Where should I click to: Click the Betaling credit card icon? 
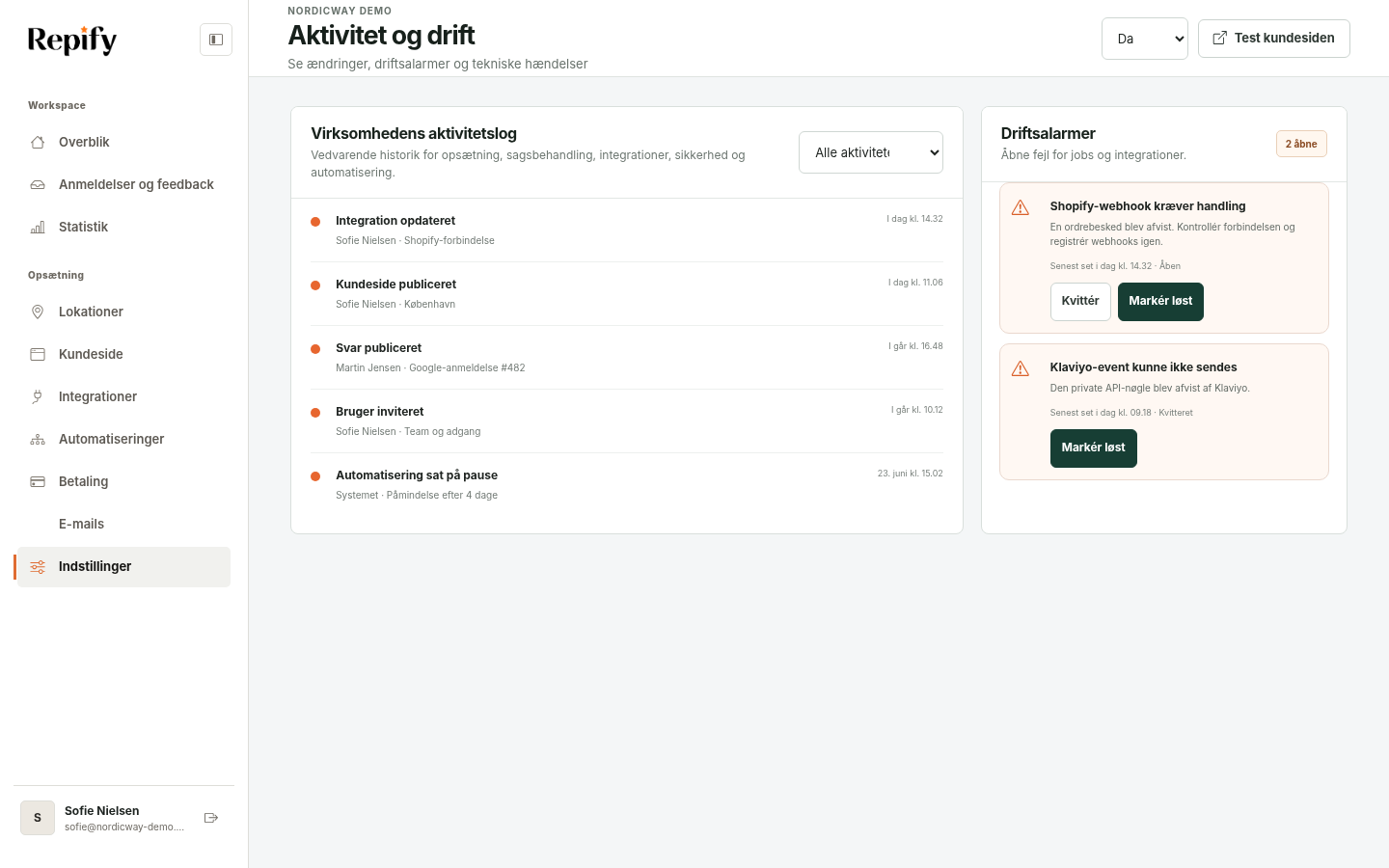click(x=38, y=481)
